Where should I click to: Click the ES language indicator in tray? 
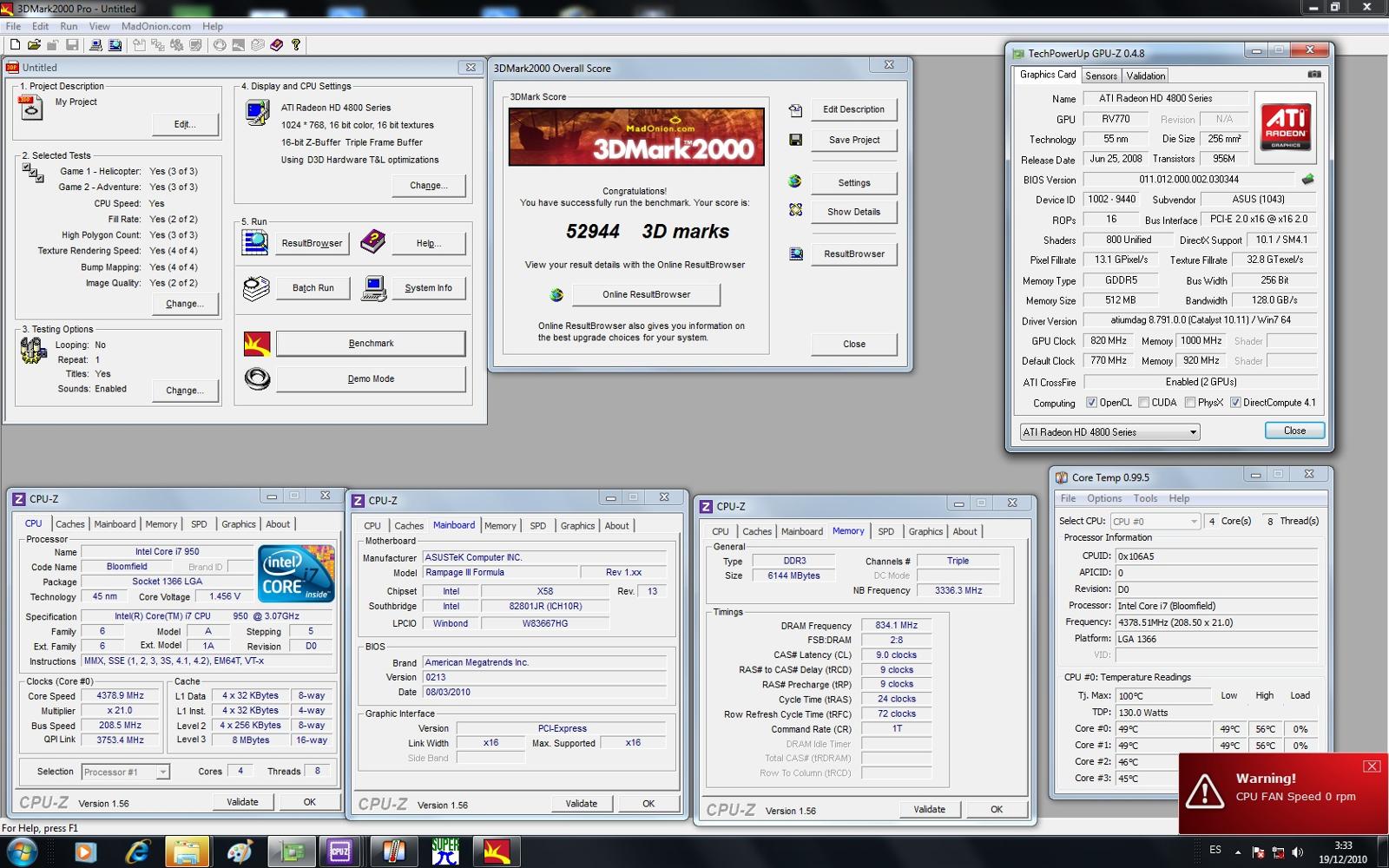[x=1215, y=850]
